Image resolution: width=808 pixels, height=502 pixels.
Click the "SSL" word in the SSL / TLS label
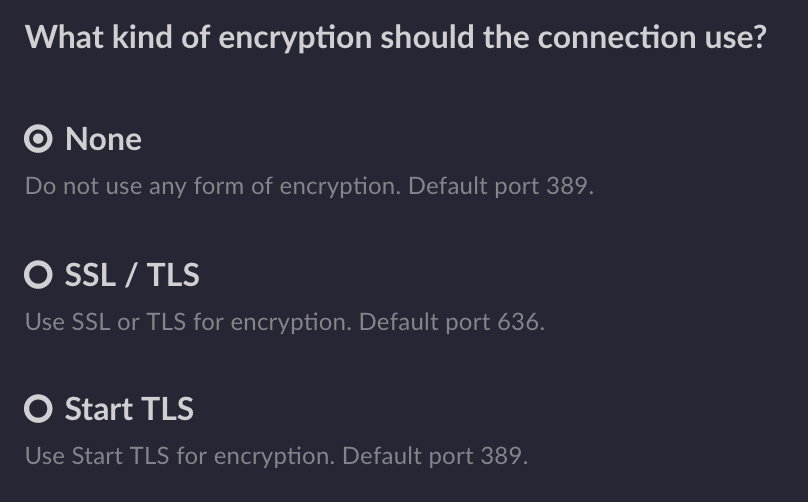pyautogui.click(x=87, y=274)
